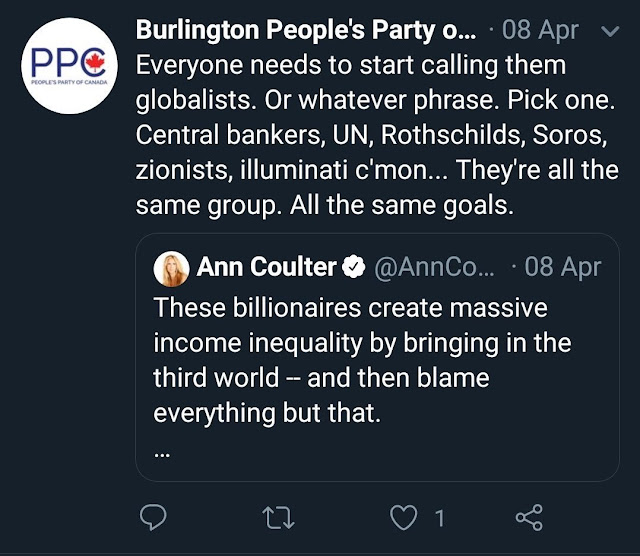Click the quoted tweet's 08 Apr timestamp

562,267
